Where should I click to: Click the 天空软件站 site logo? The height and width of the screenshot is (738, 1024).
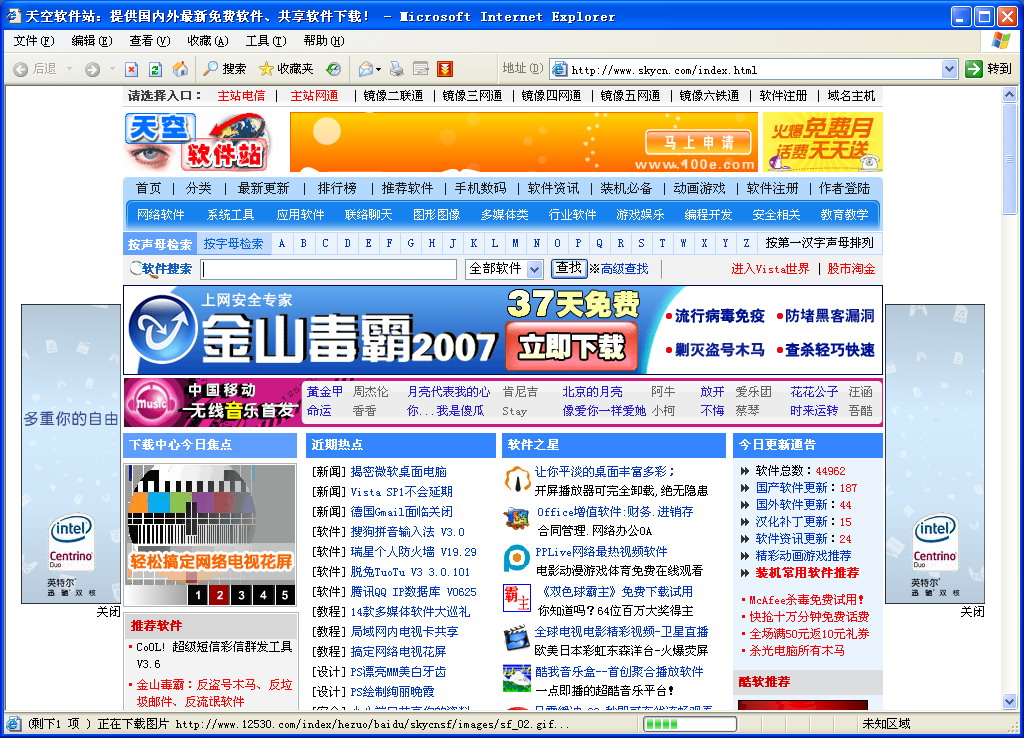pos(197,142)
